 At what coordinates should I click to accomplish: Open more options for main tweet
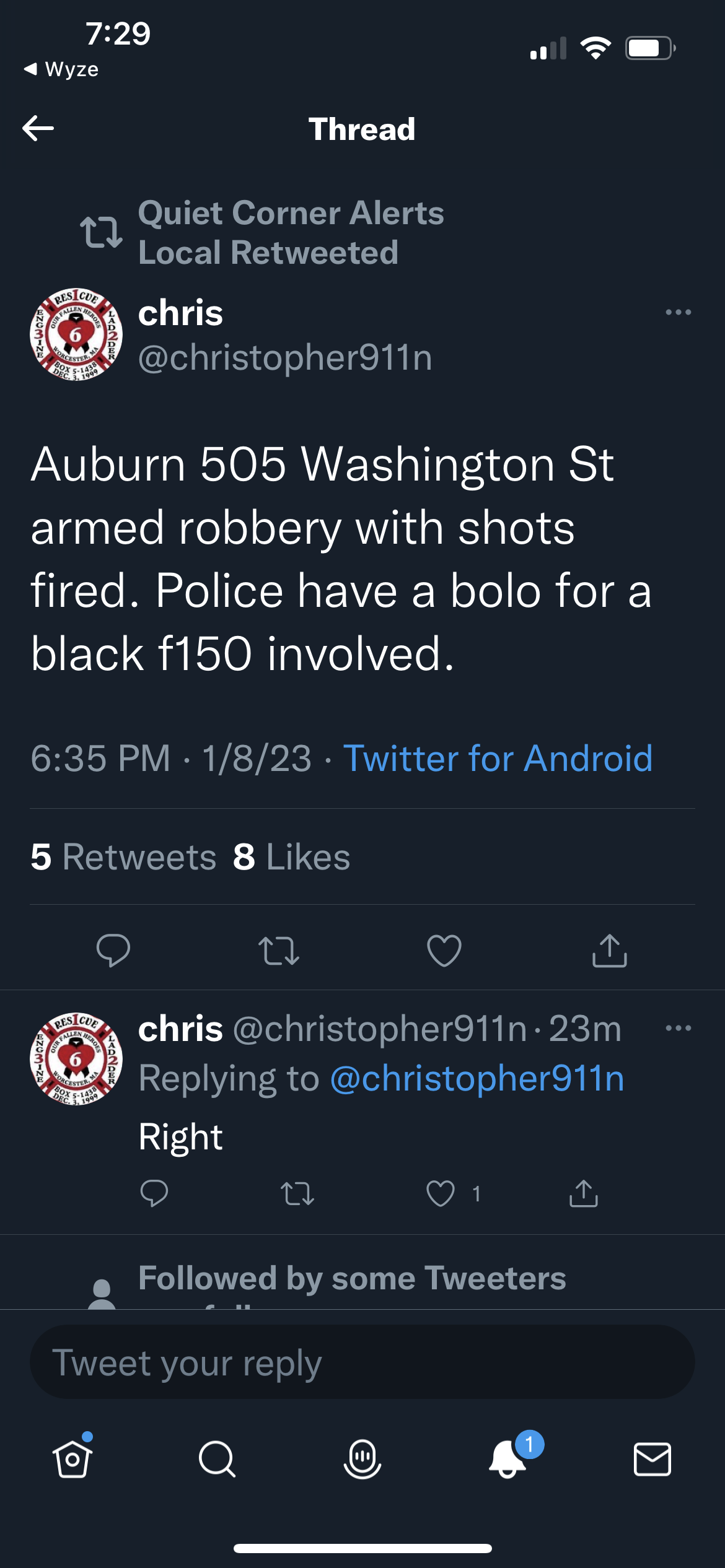678,312
